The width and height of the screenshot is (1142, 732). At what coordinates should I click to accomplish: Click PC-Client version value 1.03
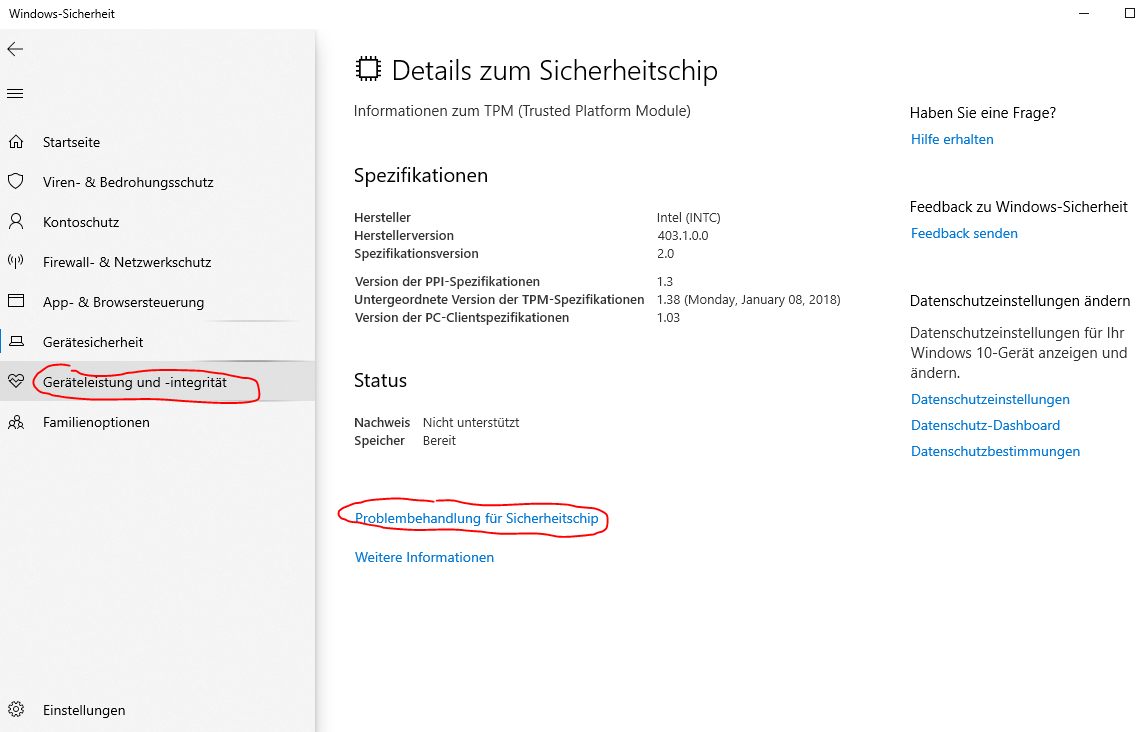(668, 318)
